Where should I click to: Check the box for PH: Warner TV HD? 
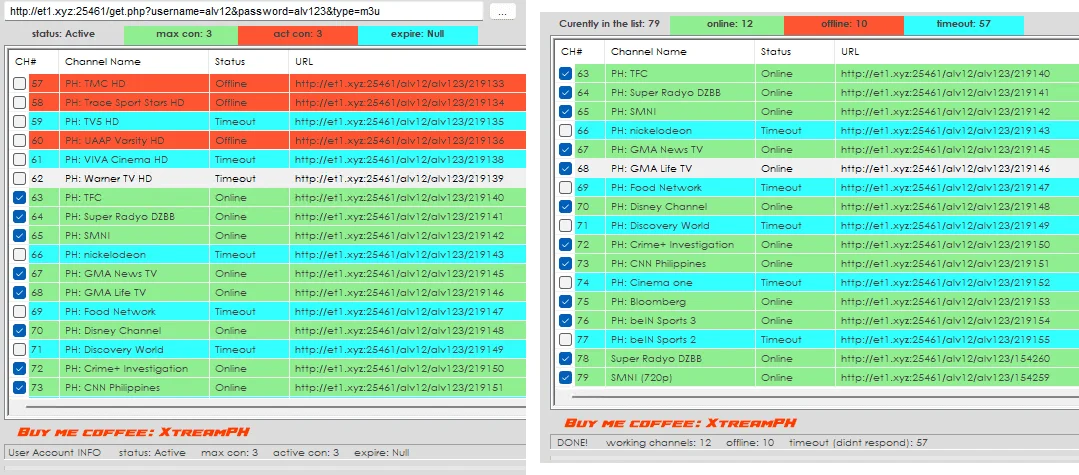click(20, 178)
